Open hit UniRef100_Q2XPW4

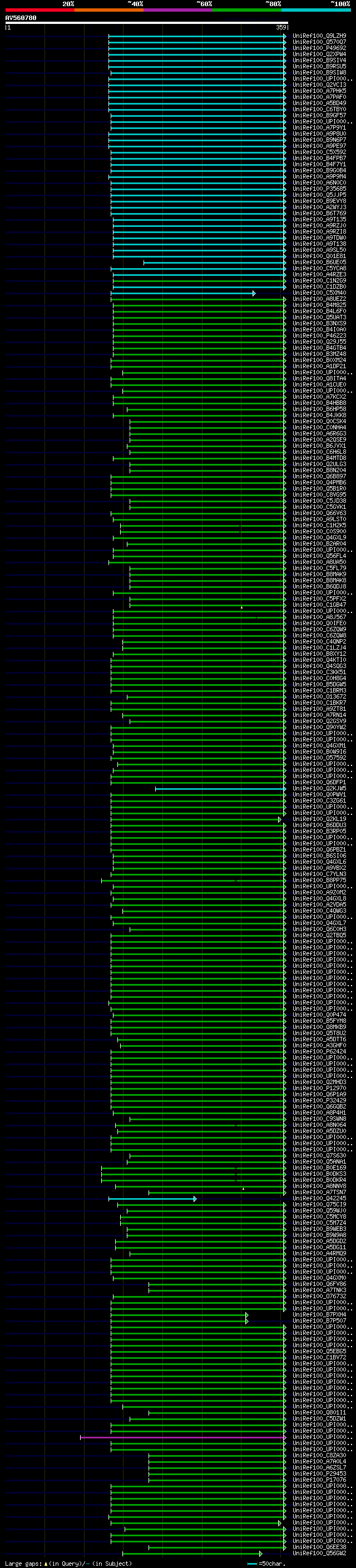(319, 54)
